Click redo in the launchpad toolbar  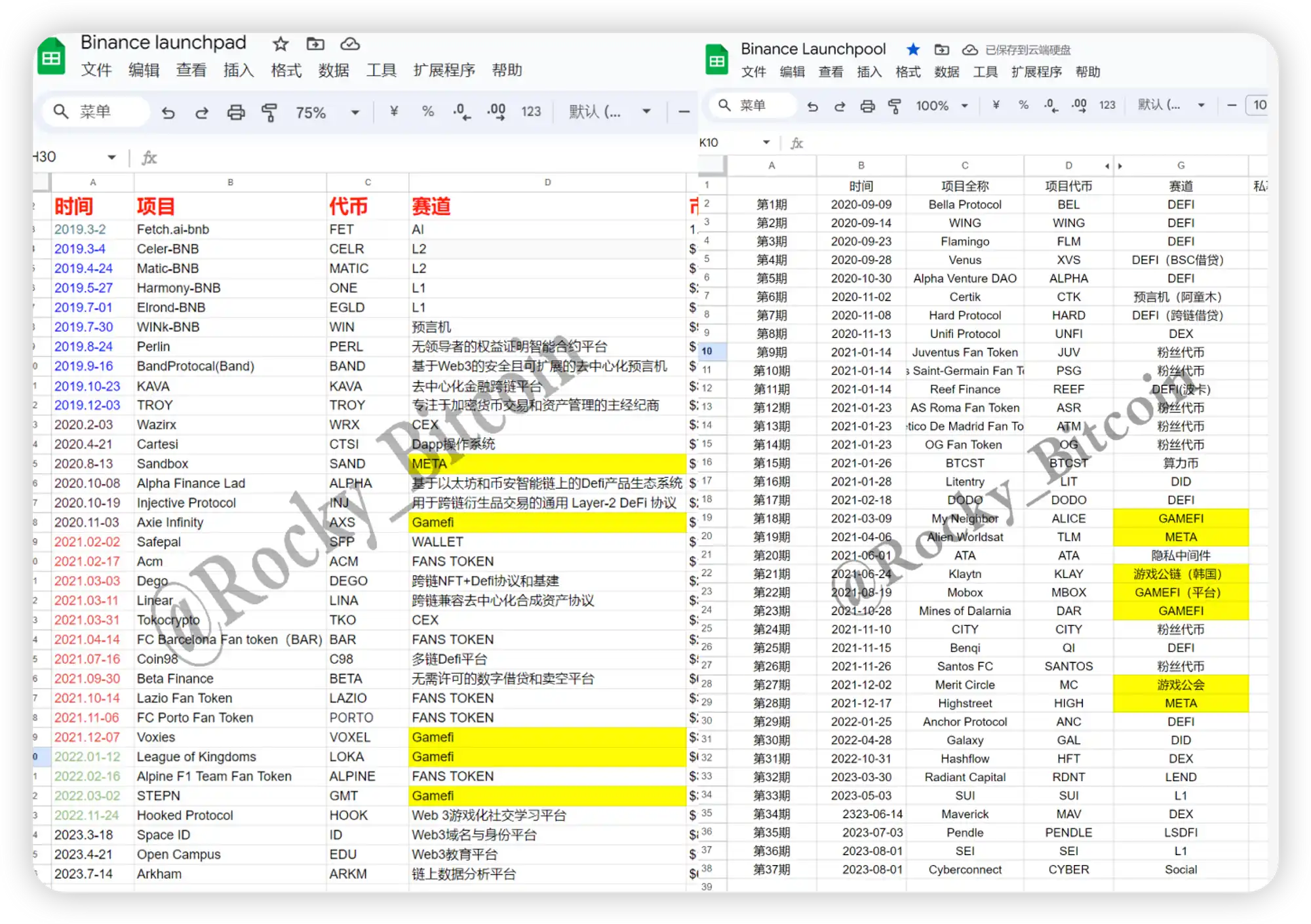[201, 112]
